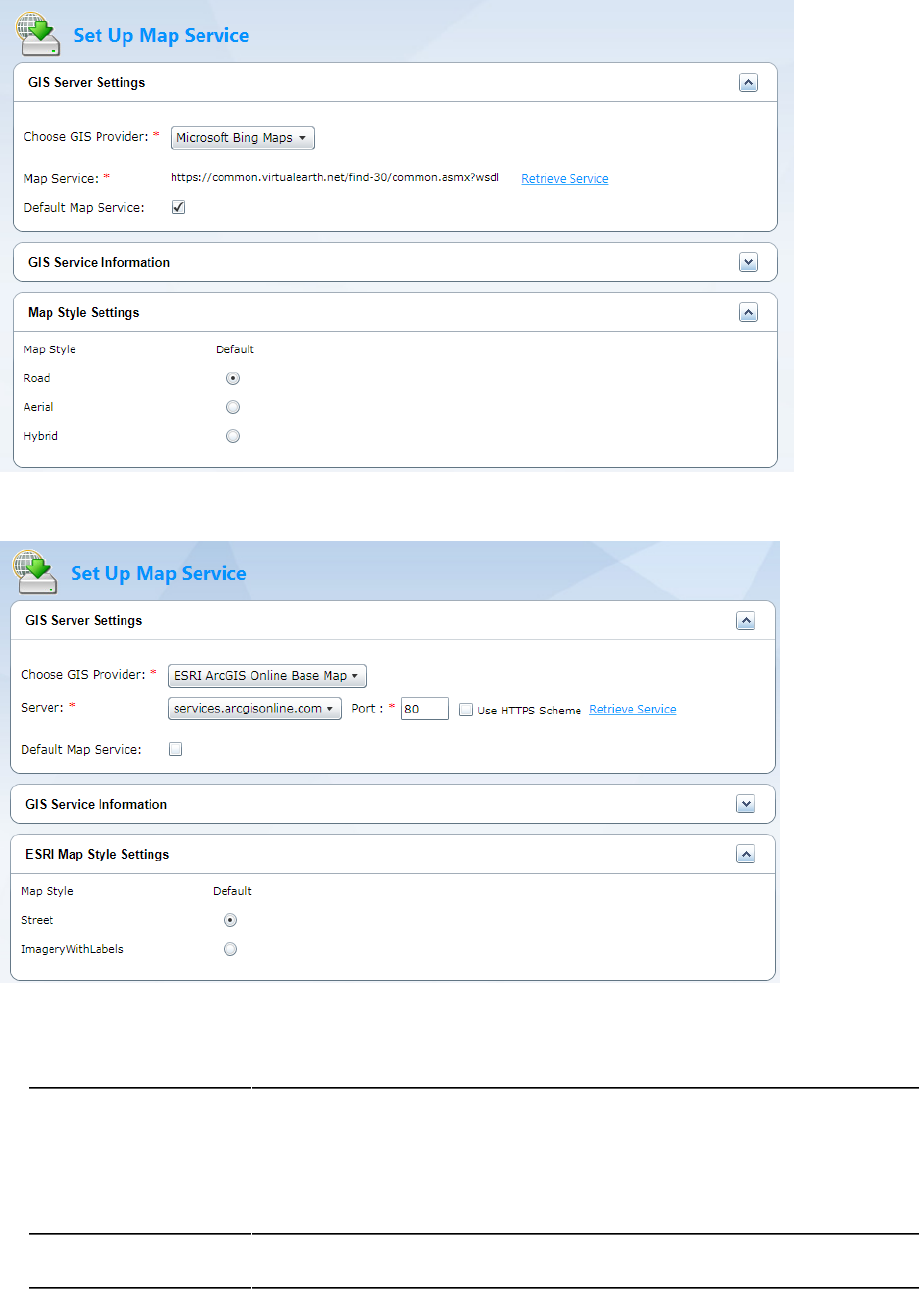Uncheck the checked Default Map Service checkbox
919x1289 pixels.
pos(178,208)
